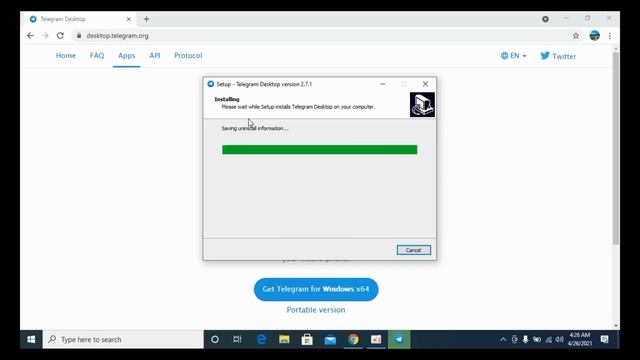View site security lock information

[79, 36]
